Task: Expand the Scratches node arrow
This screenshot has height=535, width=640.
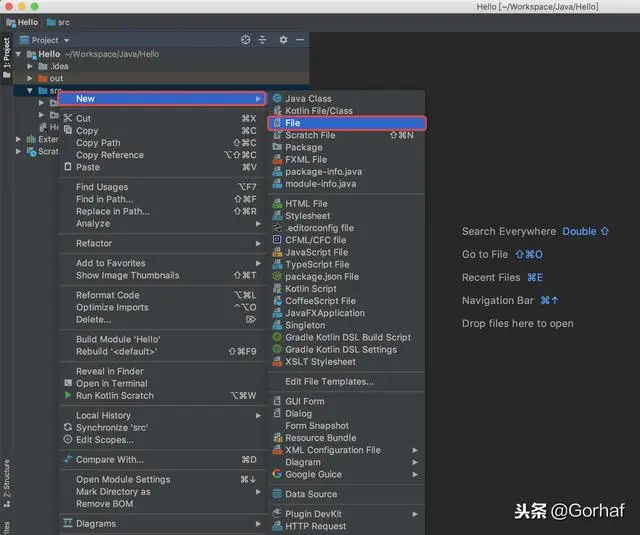Action: click(x=18, y=151)
